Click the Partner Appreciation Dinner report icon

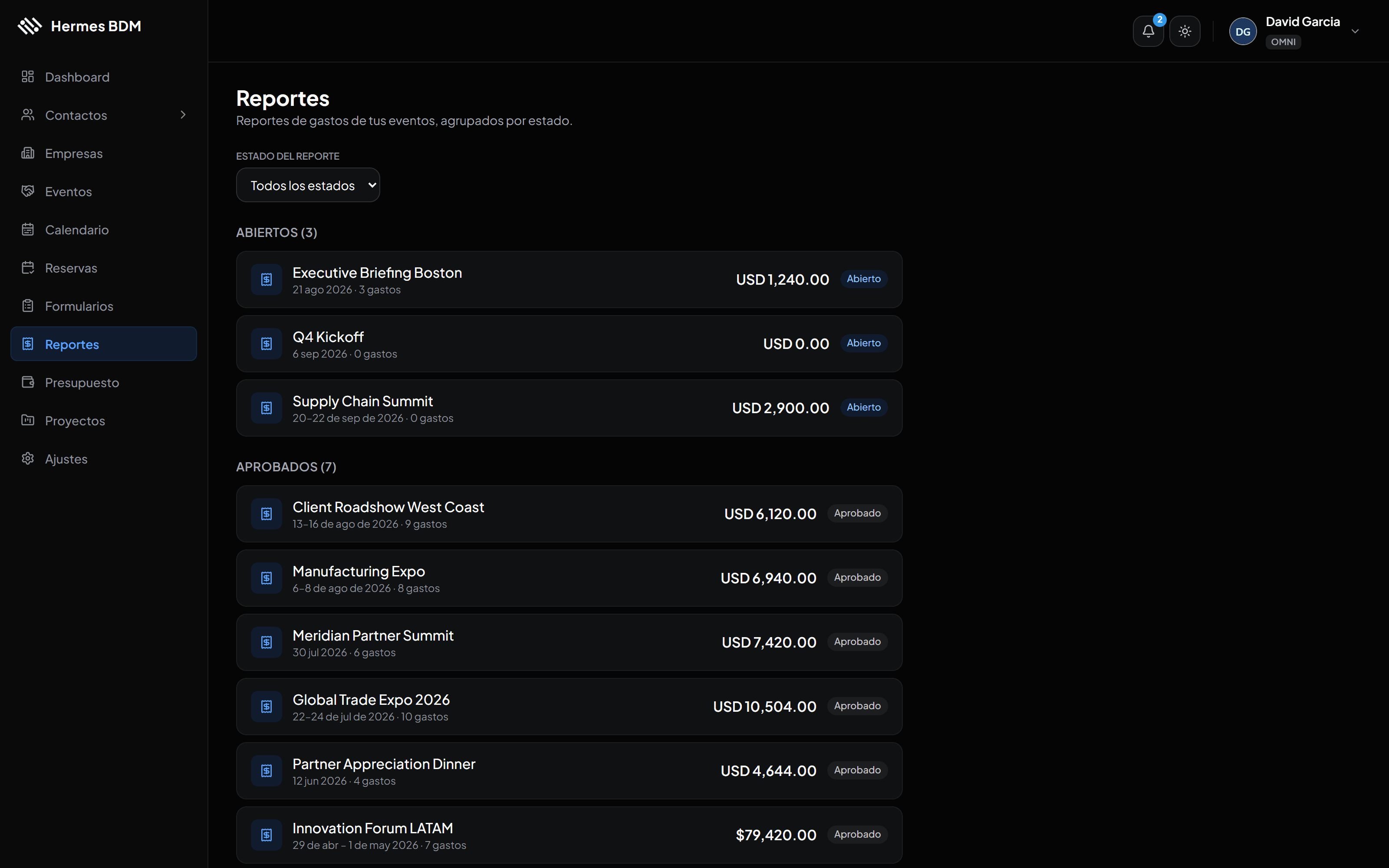tap(267, 771)
